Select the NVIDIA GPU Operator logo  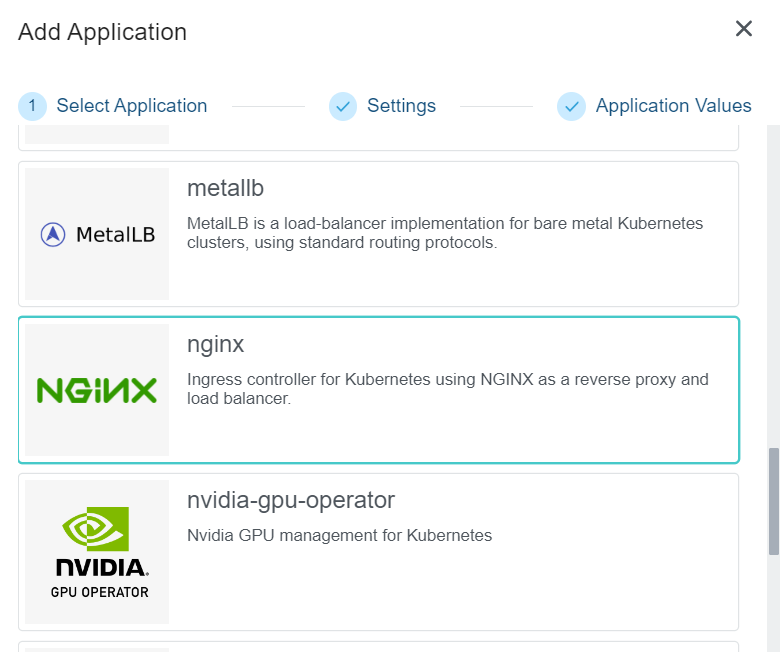pos(97,552)
